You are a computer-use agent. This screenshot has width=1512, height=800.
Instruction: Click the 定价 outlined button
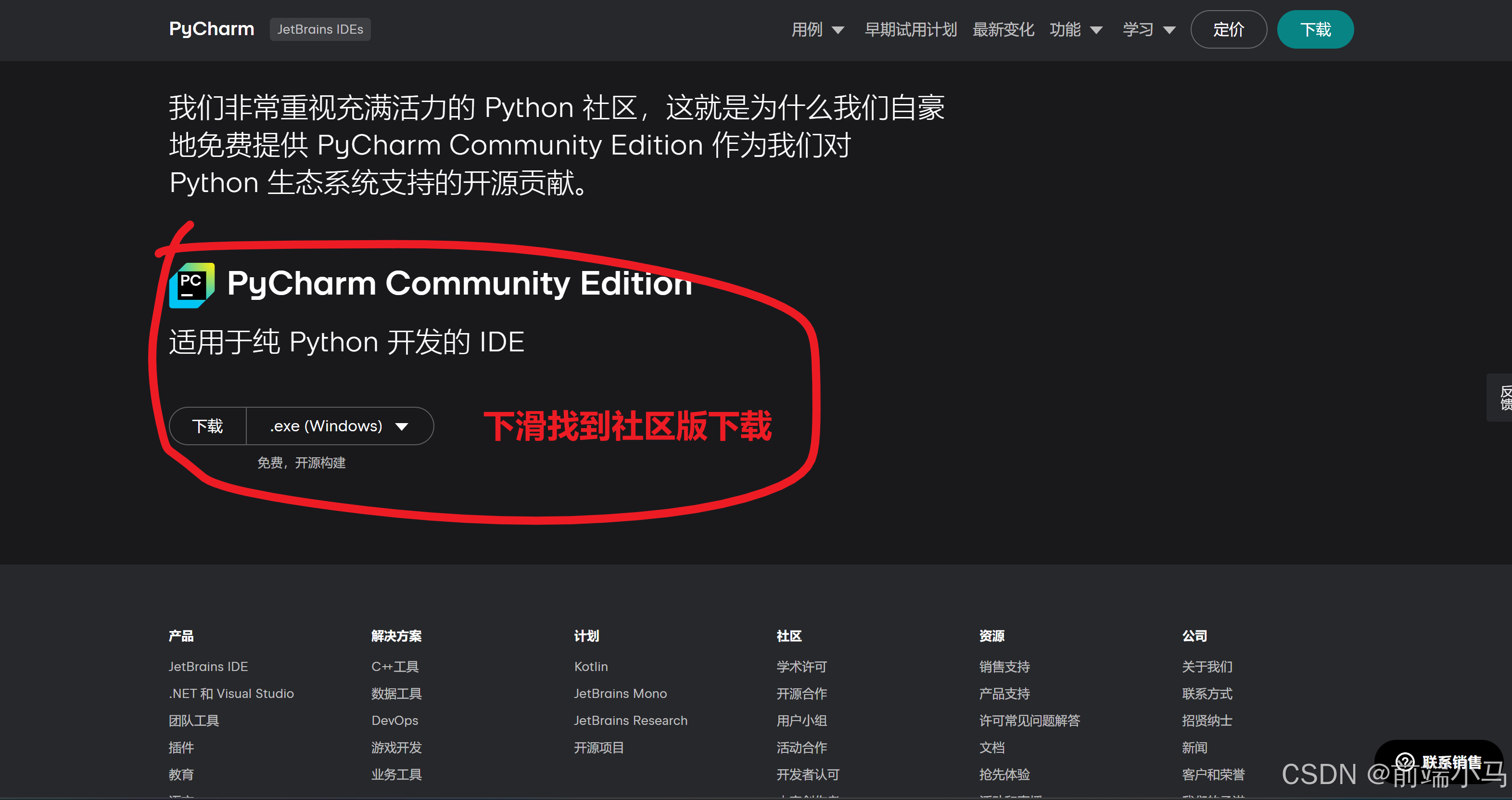(1229, 29)
